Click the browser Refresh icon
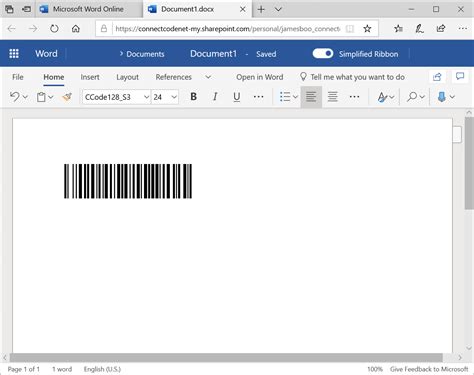The image size is (474, 375). pos(54,29)
